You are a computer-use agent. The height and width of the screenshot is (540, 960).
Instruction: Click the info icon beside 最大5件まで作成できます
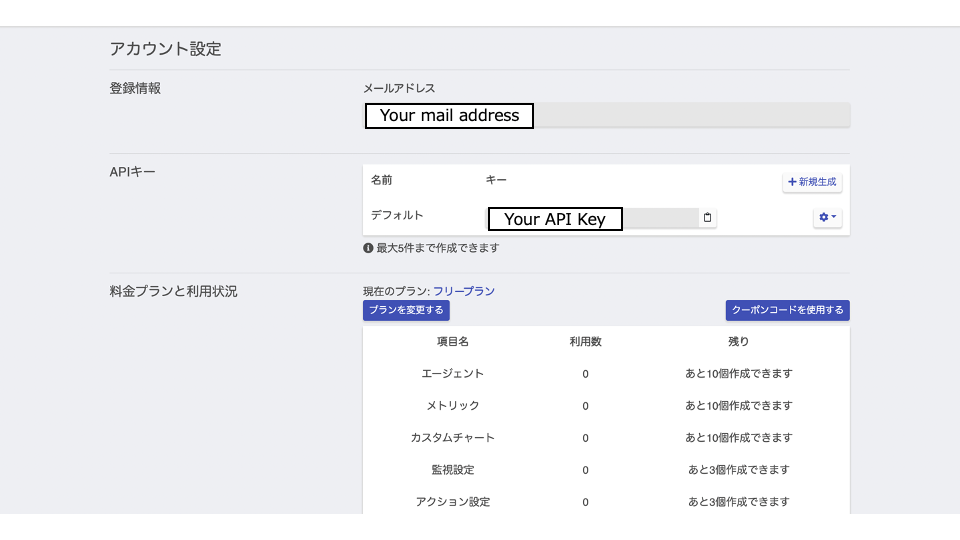pyautogui.click(x=368, y=247)
